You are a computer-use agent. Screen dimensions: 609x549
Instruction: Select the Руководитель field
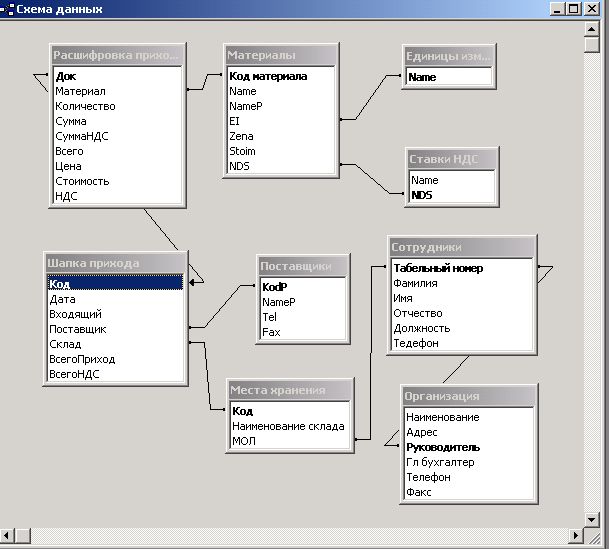pyautogui.click(x=469, y=447)
